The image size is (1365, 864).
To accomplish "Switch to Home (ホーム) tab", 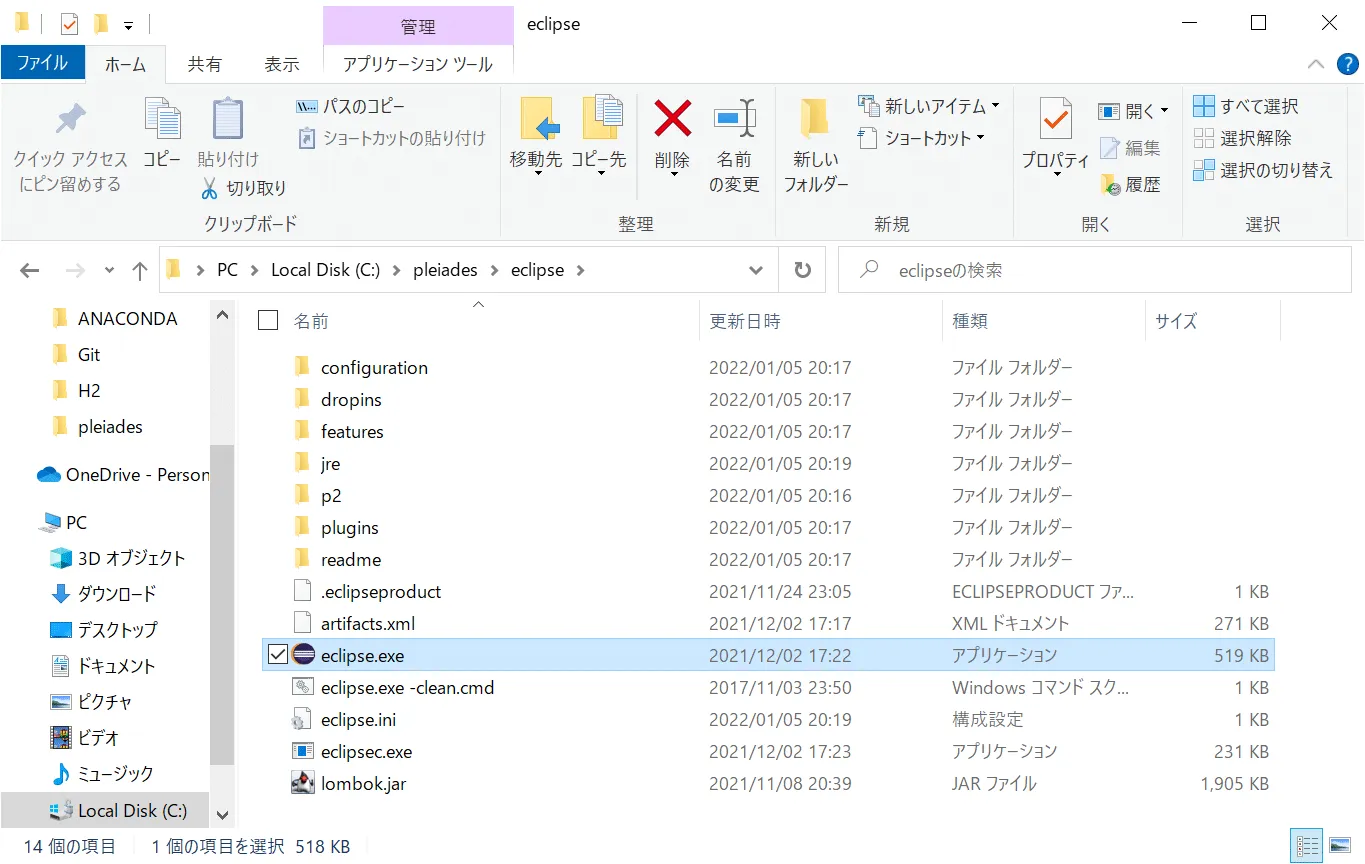I will [x=126, y=64].
